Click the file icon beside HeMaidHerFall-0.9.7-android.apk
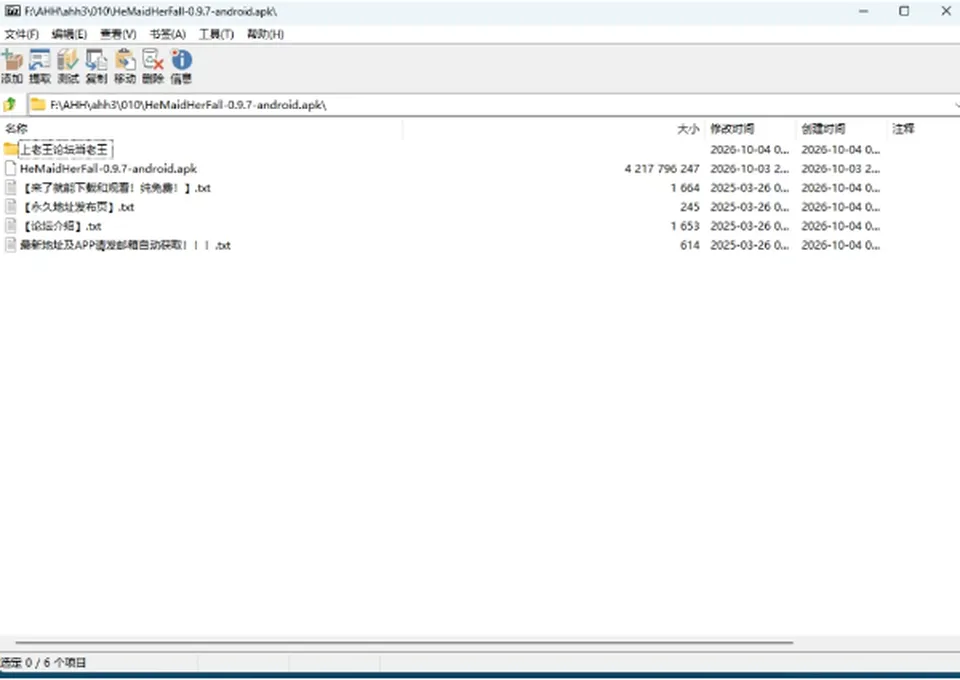The width and height of the screenshot is (960, 680). click(10, 168)
